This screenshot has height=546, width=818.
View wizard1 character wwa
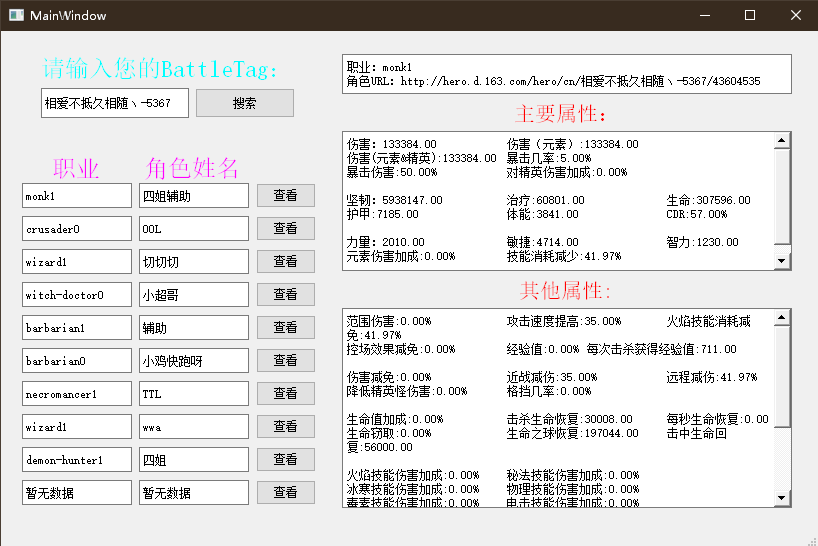point(286,427)
